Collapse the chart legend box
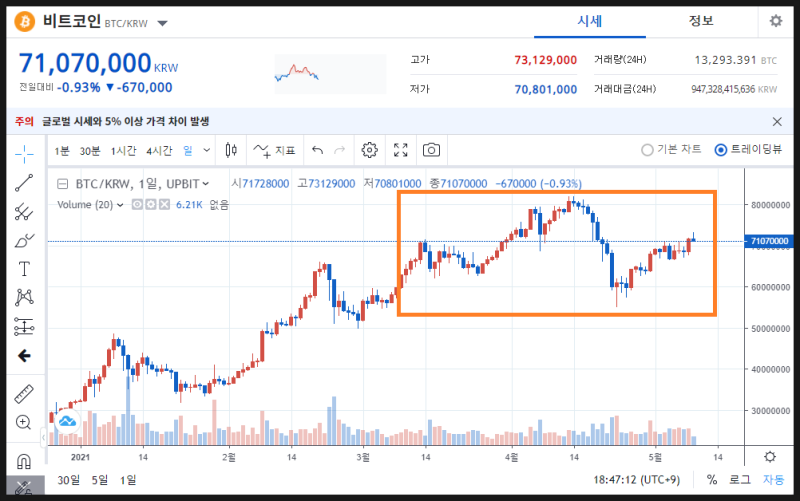 (x=62, y=184)
